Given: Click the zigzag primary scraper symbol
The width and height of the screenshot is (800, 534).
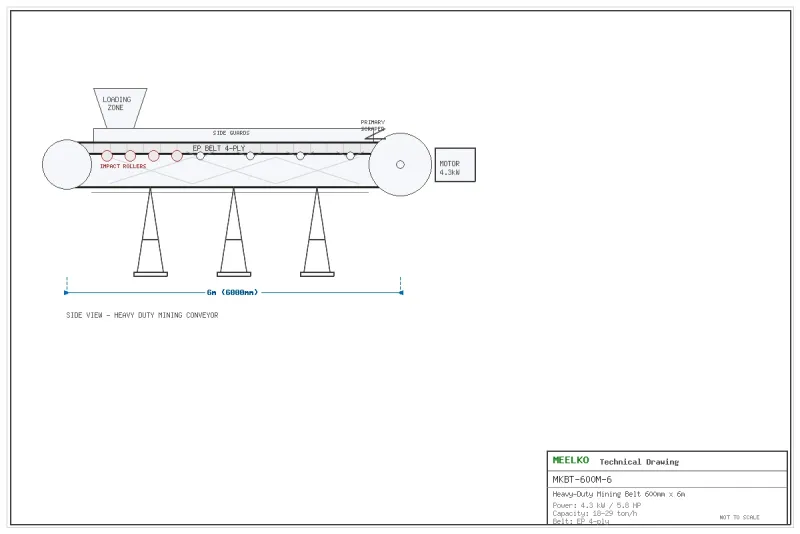Looking at the screenshot, I should 376,134.
